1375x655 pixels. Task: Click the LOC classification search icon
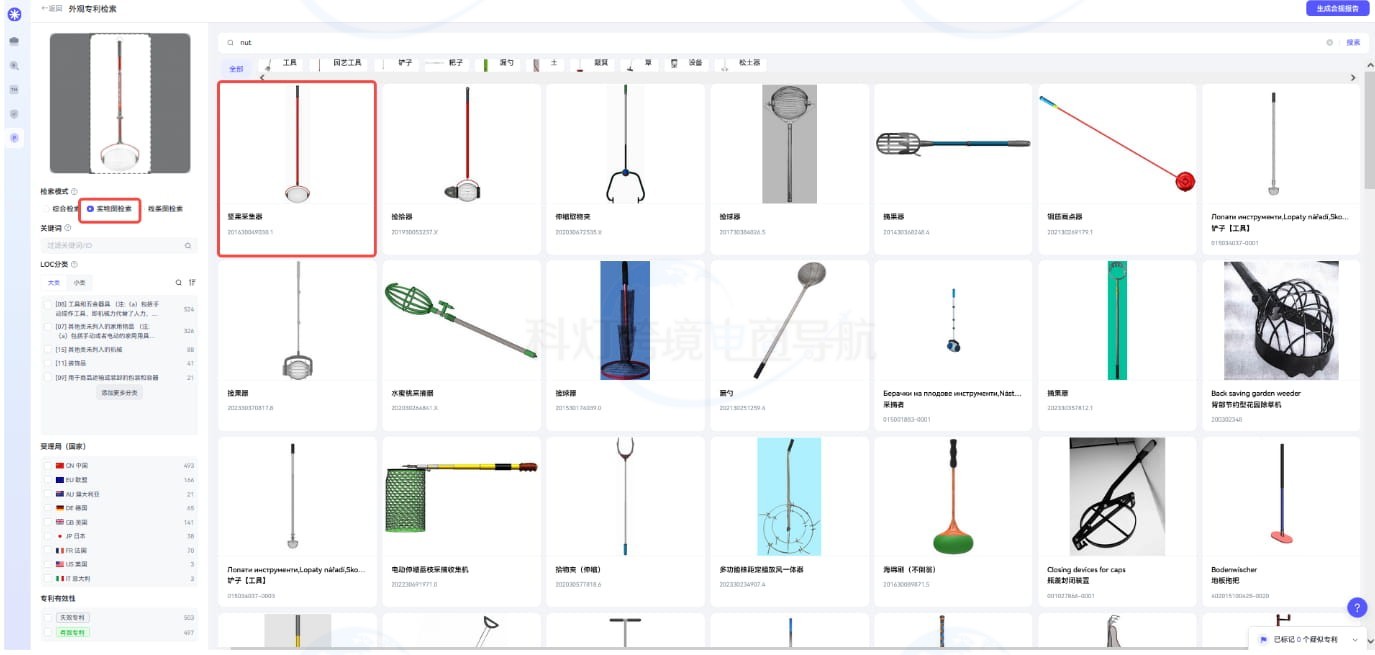click(179, 283)
